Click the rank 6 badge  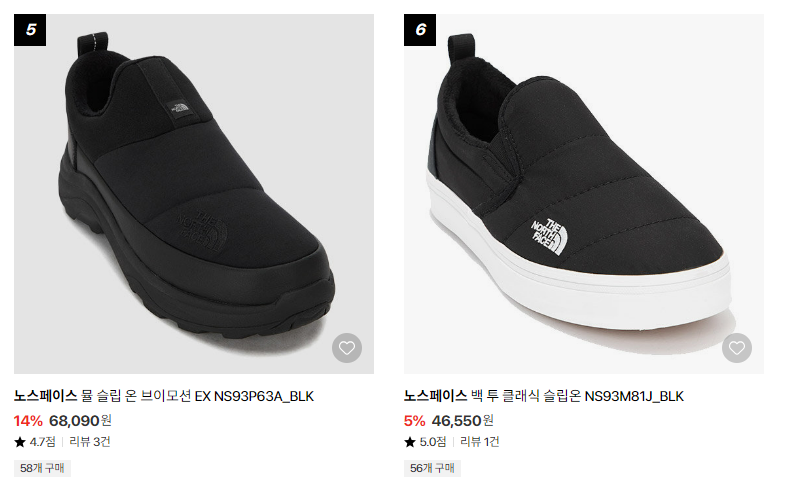pos(420,29)
